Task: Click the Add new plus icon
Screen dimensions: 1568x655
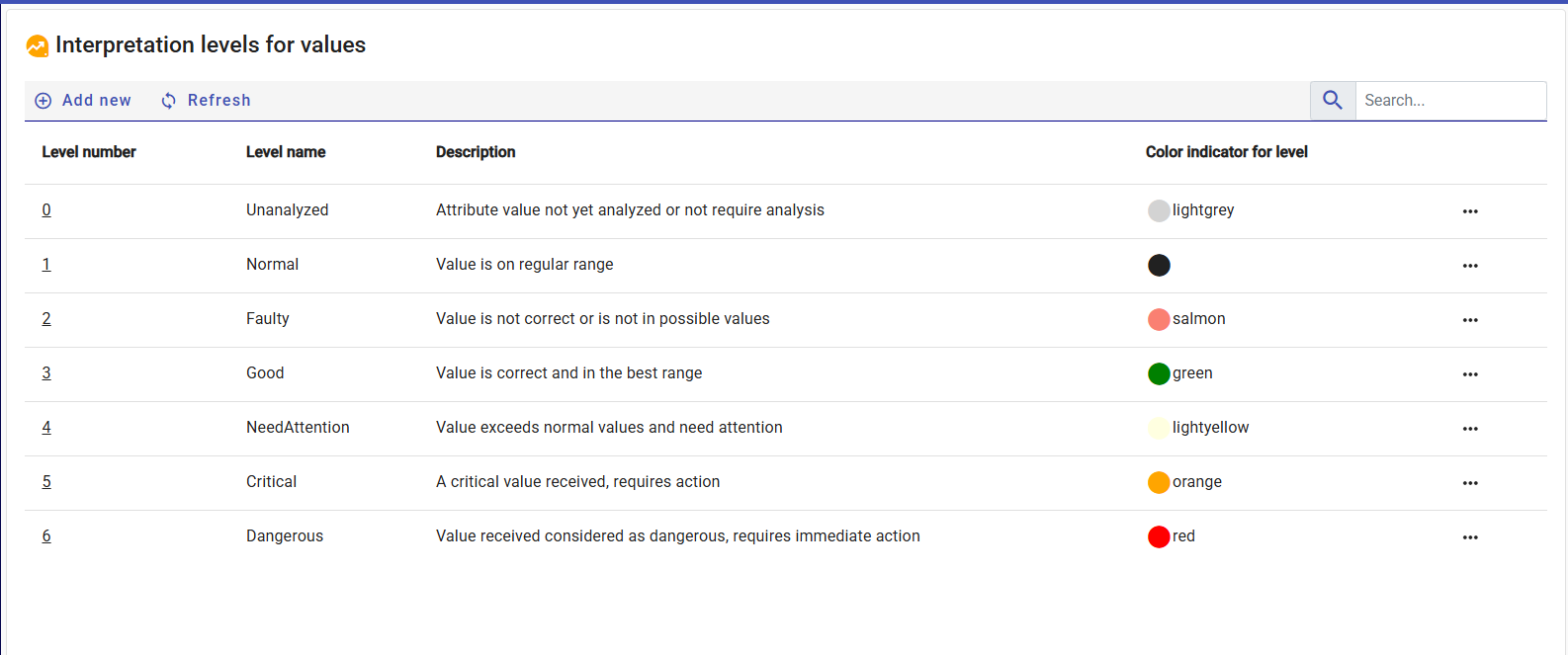Action: (44, 101)
